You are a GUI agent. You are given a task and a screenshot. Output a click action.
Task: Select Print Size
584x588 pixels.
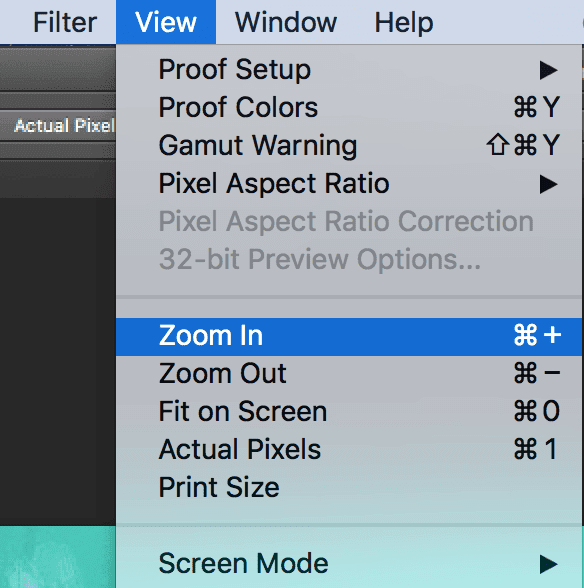click(349, 488)
